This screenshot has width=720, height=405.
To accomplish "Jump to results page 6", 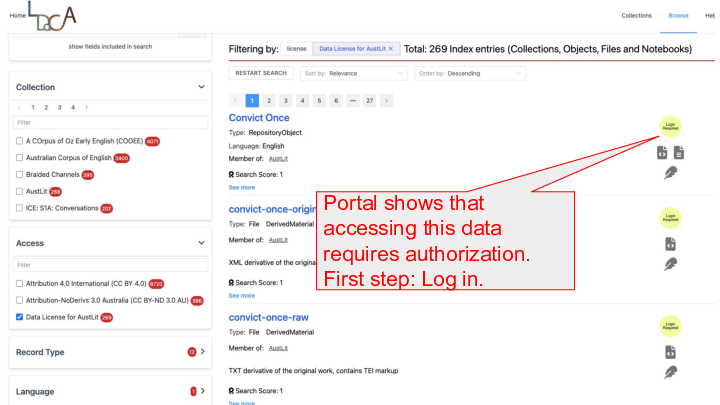I will coord(336,101).
